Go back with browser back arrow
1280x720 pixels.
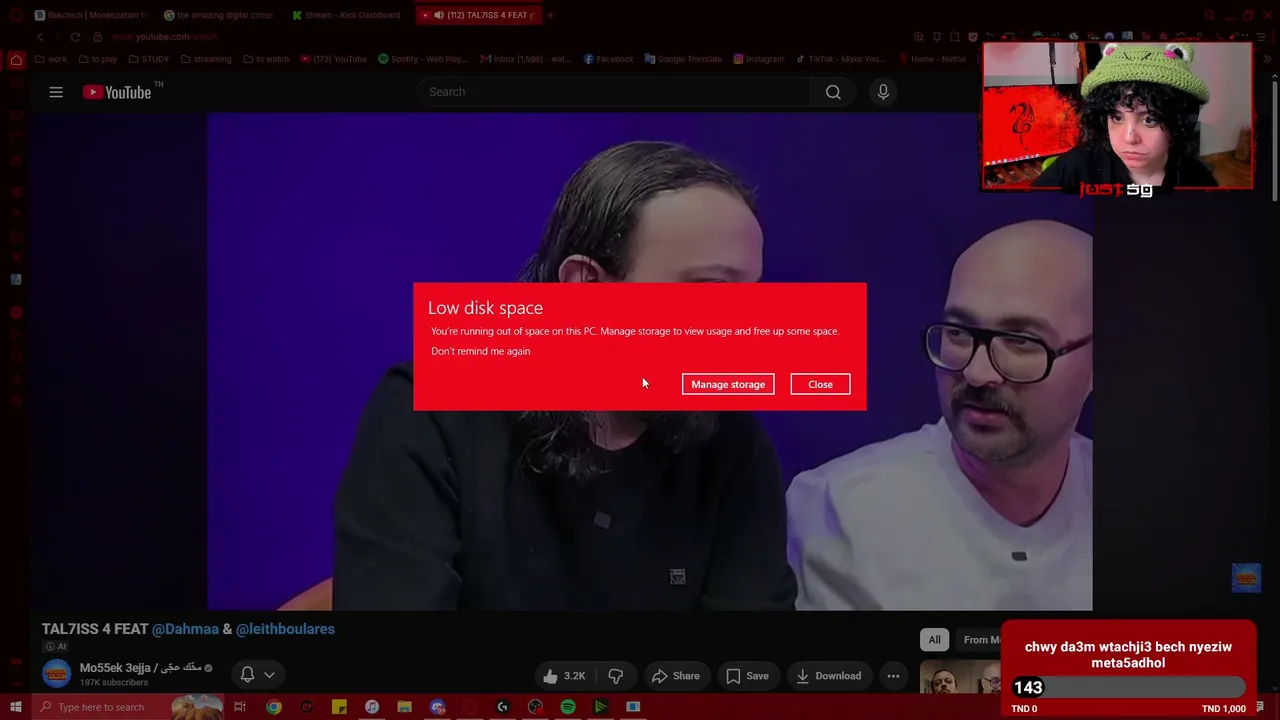(x=40, y=37)
